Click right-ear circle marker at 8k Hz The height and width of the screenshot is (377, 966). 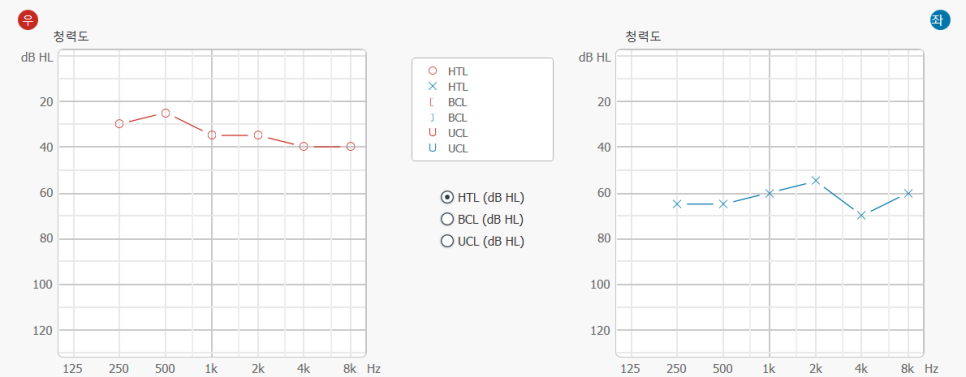[351, 147]
